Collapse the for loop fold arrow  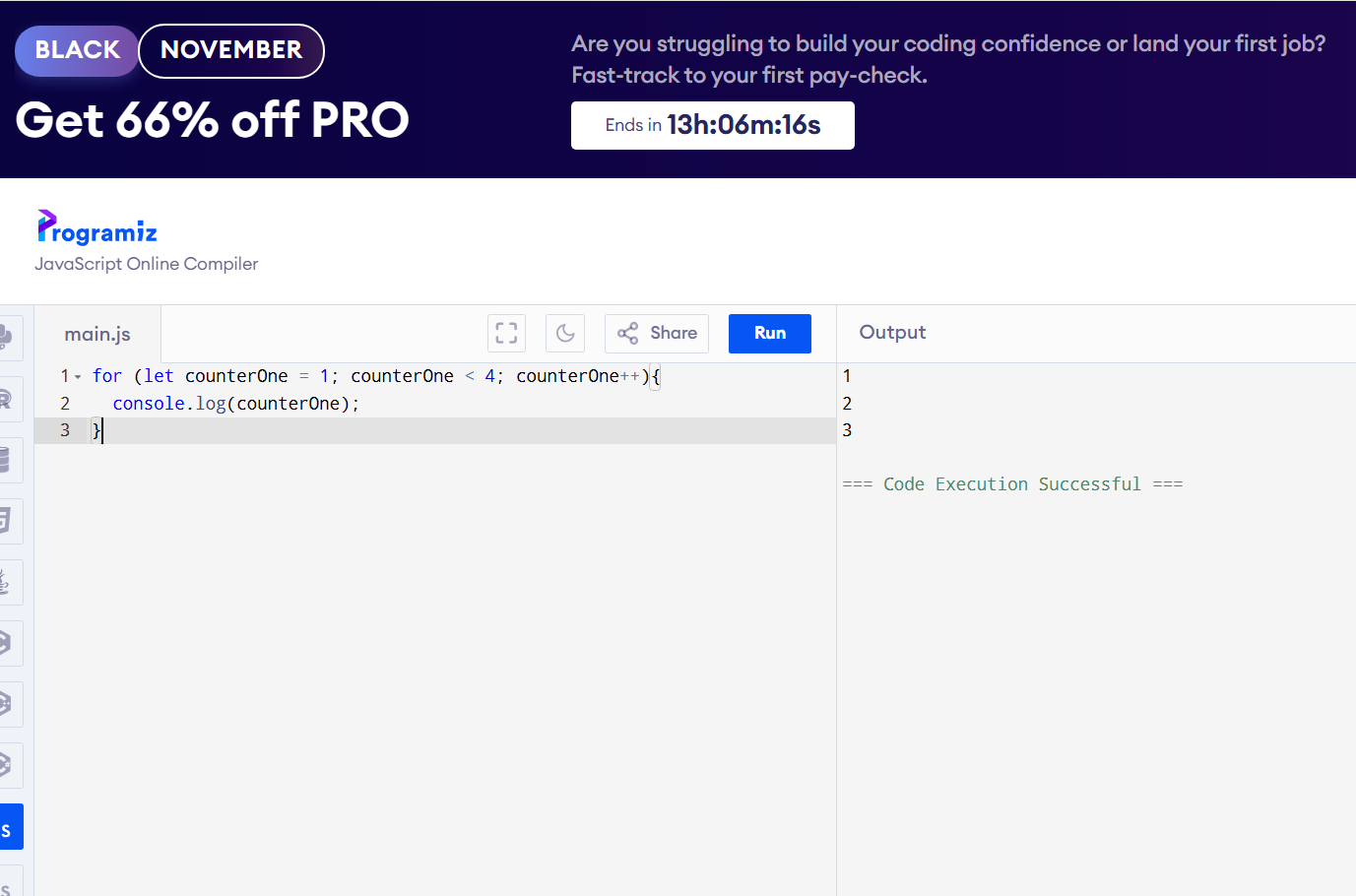pos(78,377)
